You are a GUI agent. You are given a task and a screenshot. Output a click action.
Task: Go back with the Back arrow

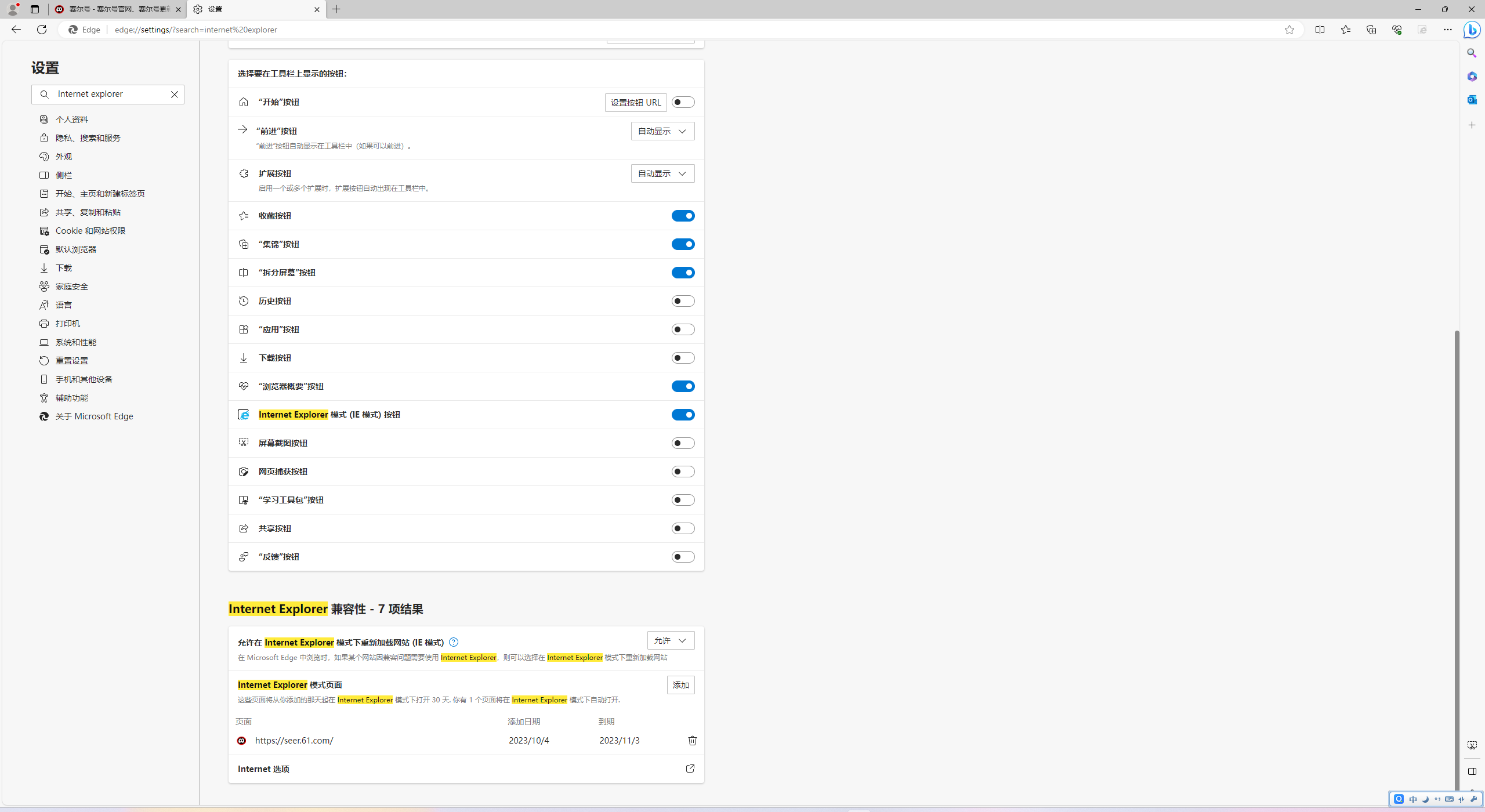[16, 30]
